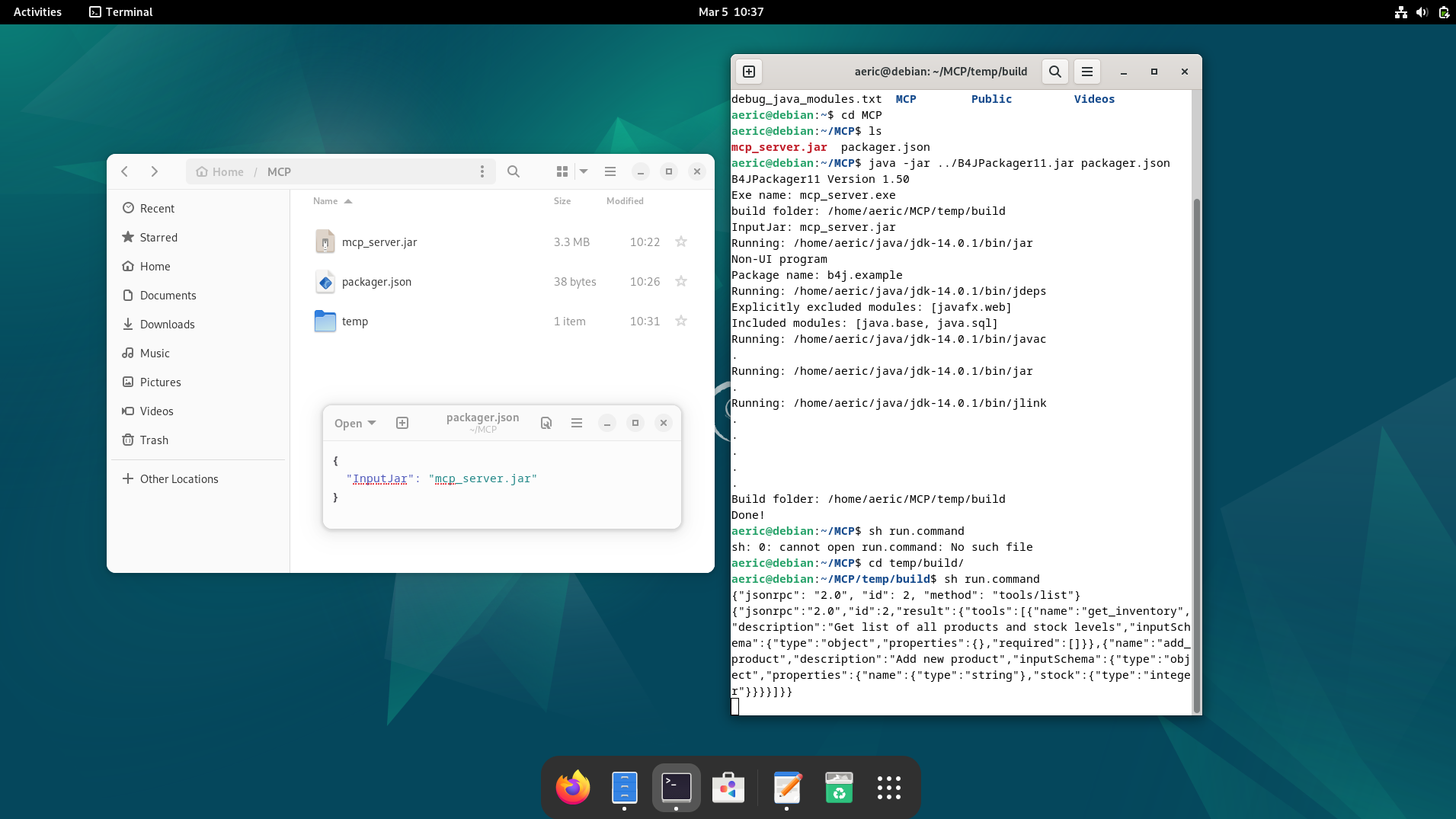Click the search icon in the Files window

(514, 171)
